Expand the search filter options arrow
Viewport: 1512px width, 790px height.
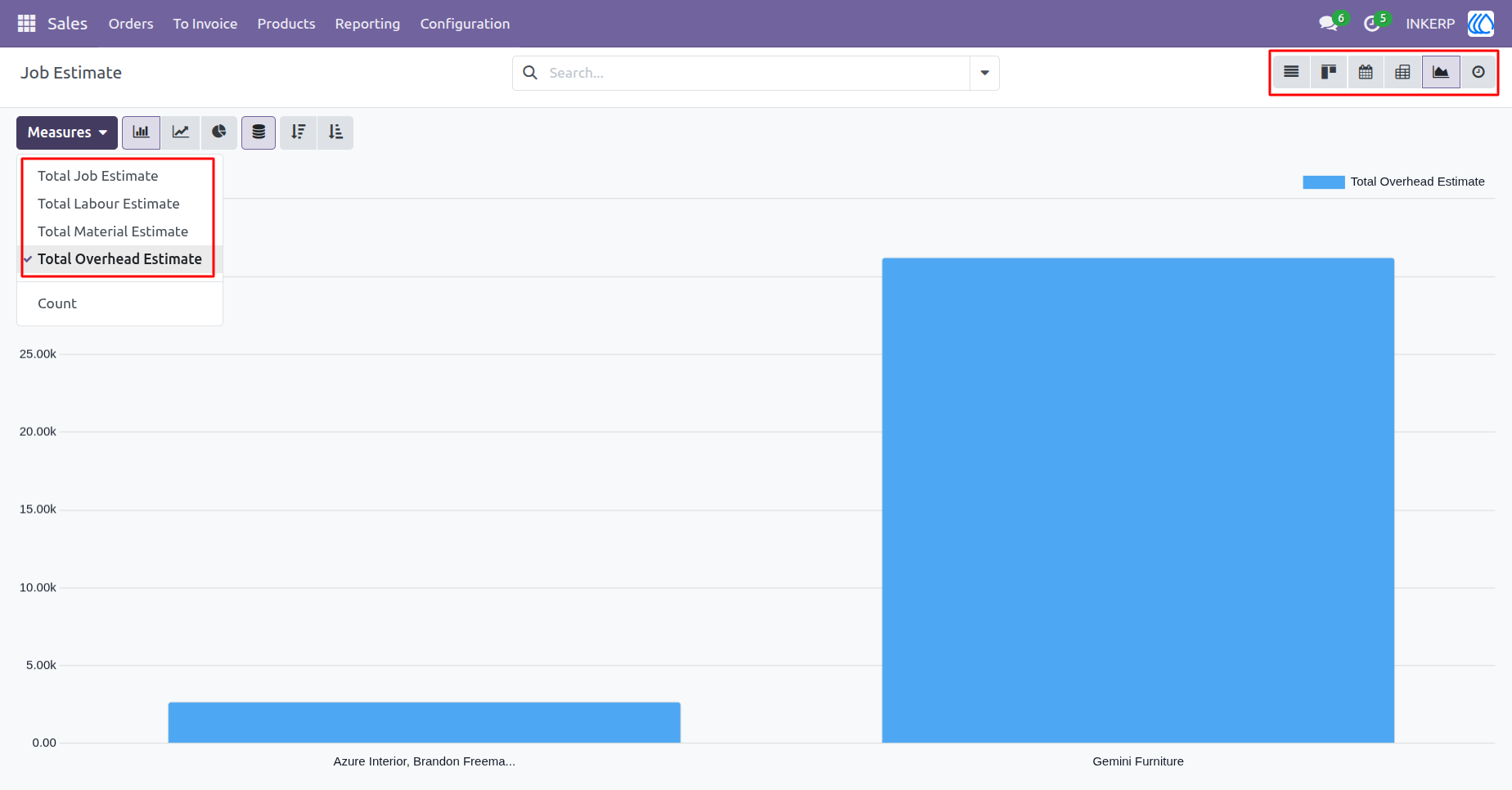(985, 73)
